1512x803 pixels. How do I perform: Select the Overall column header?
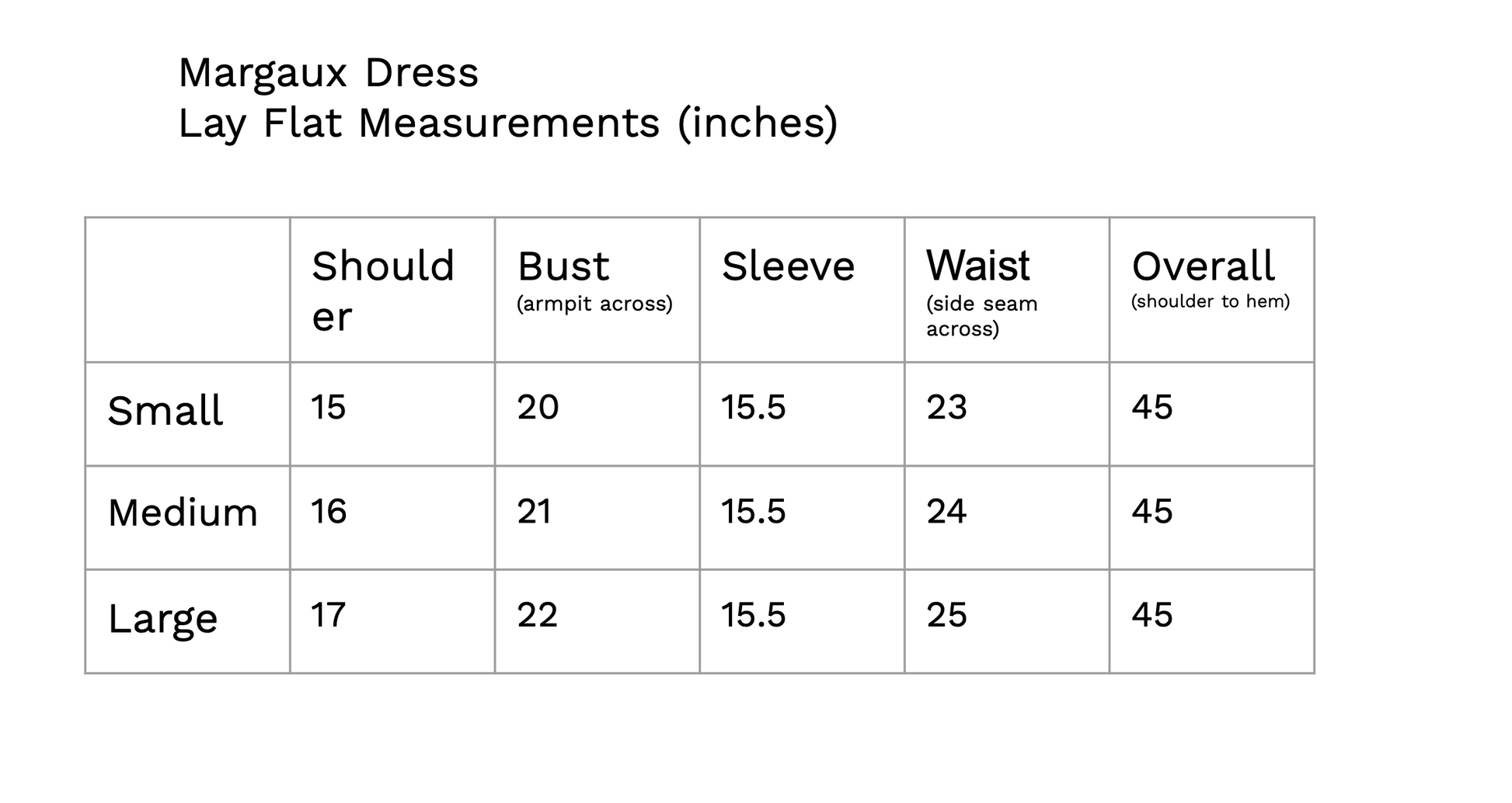coord(1203,267)
